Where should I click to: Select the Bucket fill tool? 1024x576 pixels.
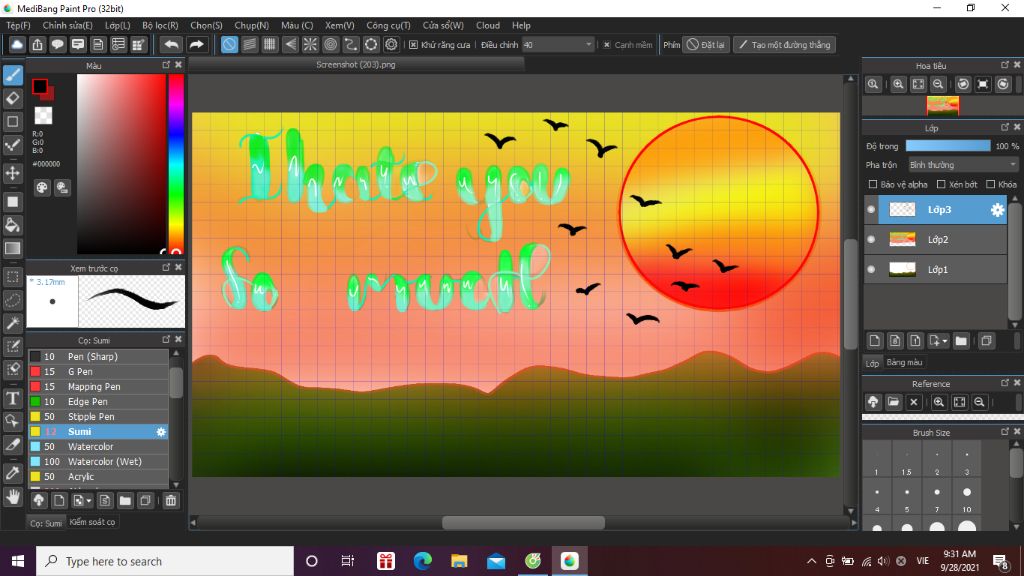click(x=12, y=225)
